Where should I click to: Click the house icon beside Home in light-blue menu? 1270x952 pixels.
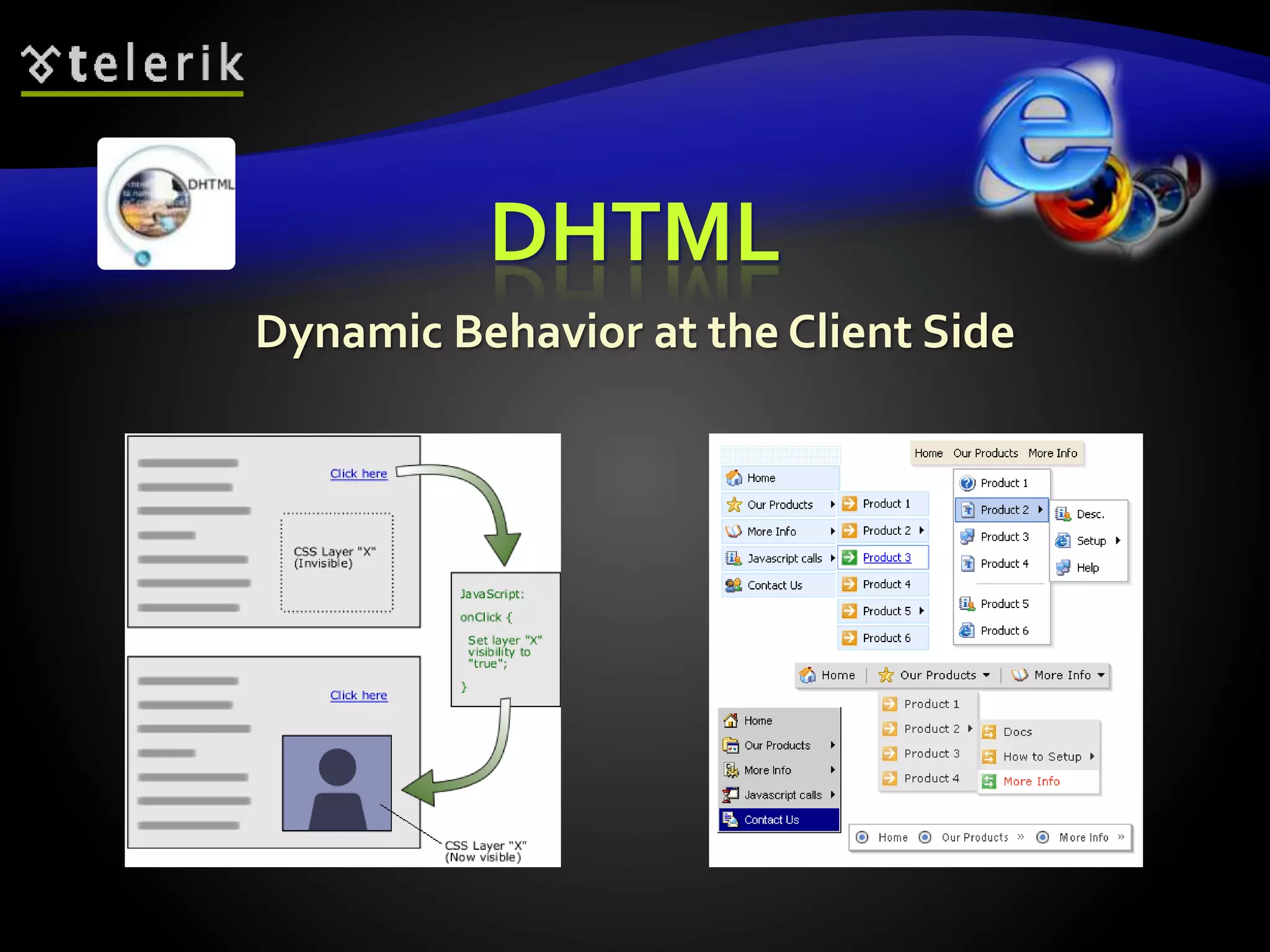click(x=734, y=478)
